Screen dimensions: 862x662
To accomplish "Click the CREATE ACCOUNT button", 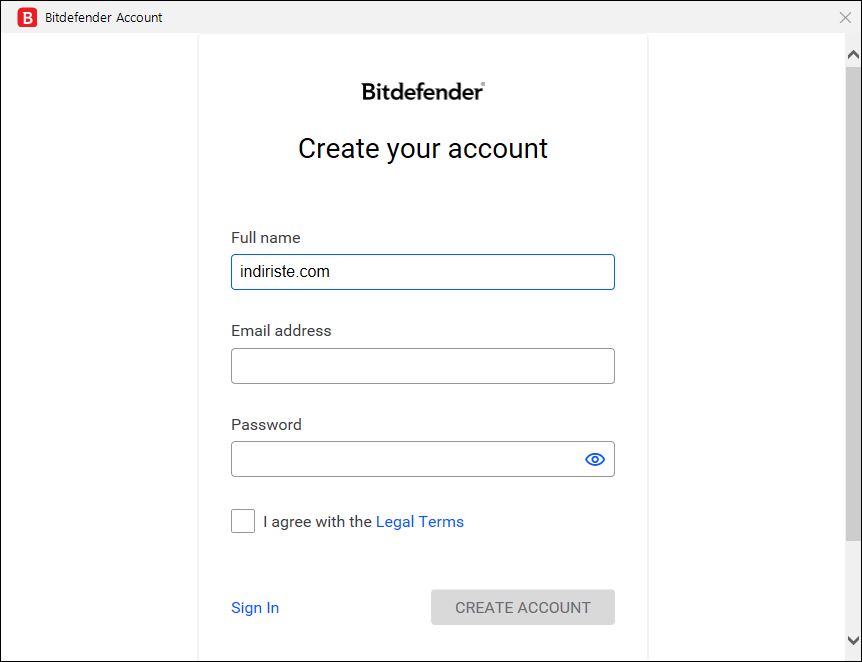I will point(523,607).
